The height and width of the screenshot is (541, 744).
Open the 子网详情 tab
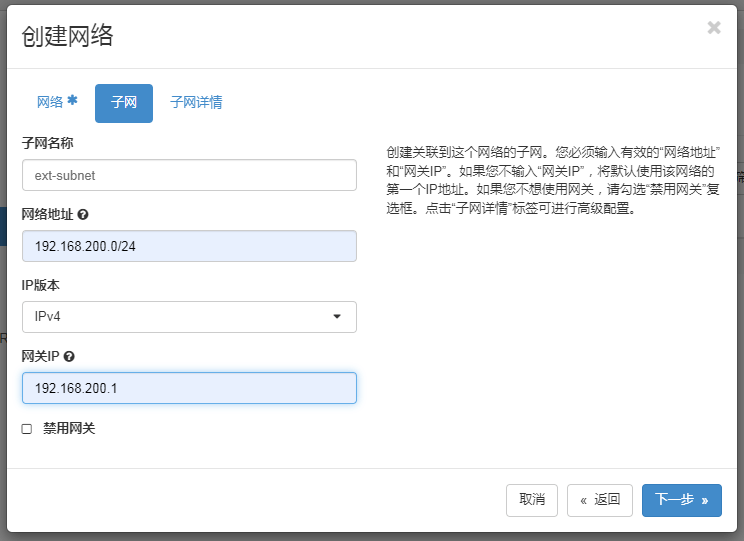click(196, 103)
